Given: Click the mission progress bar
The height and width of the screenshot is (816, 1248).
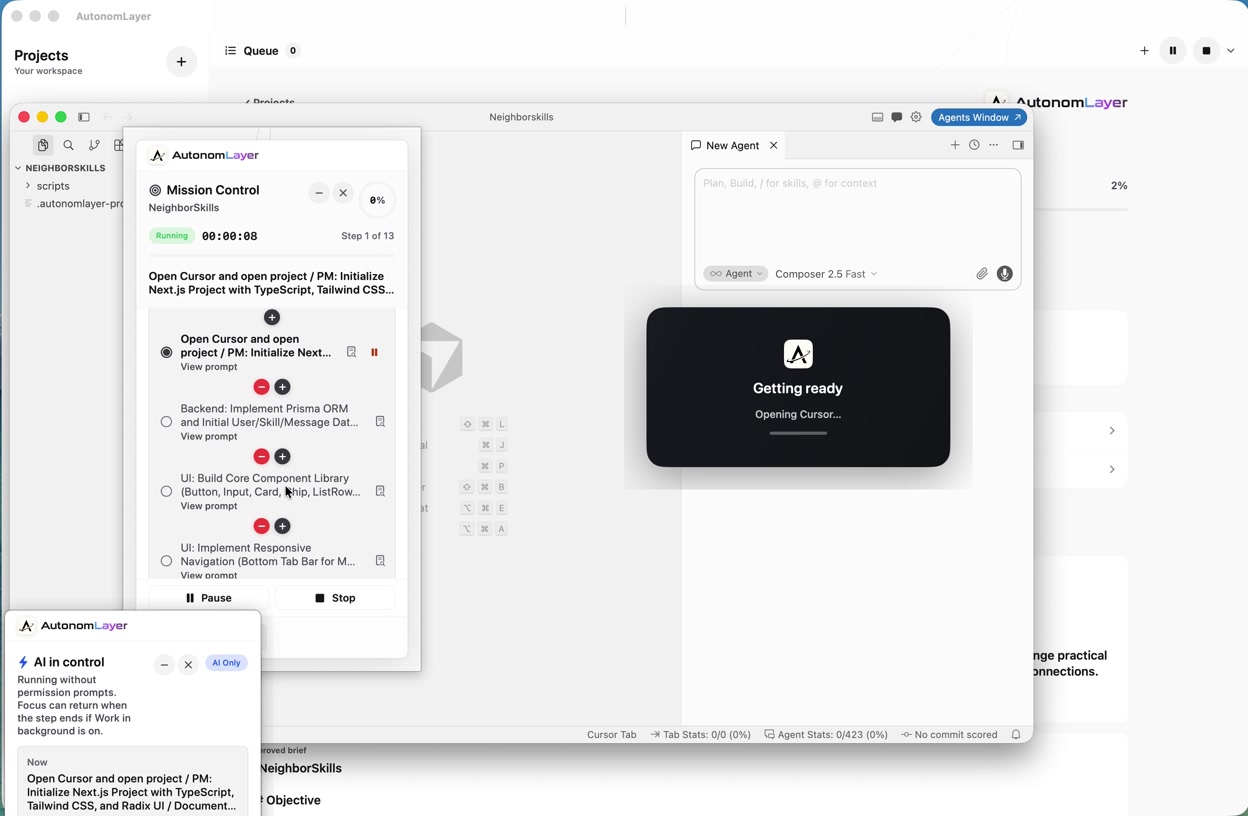Looking at the screenshot, I should coord(272,256).
